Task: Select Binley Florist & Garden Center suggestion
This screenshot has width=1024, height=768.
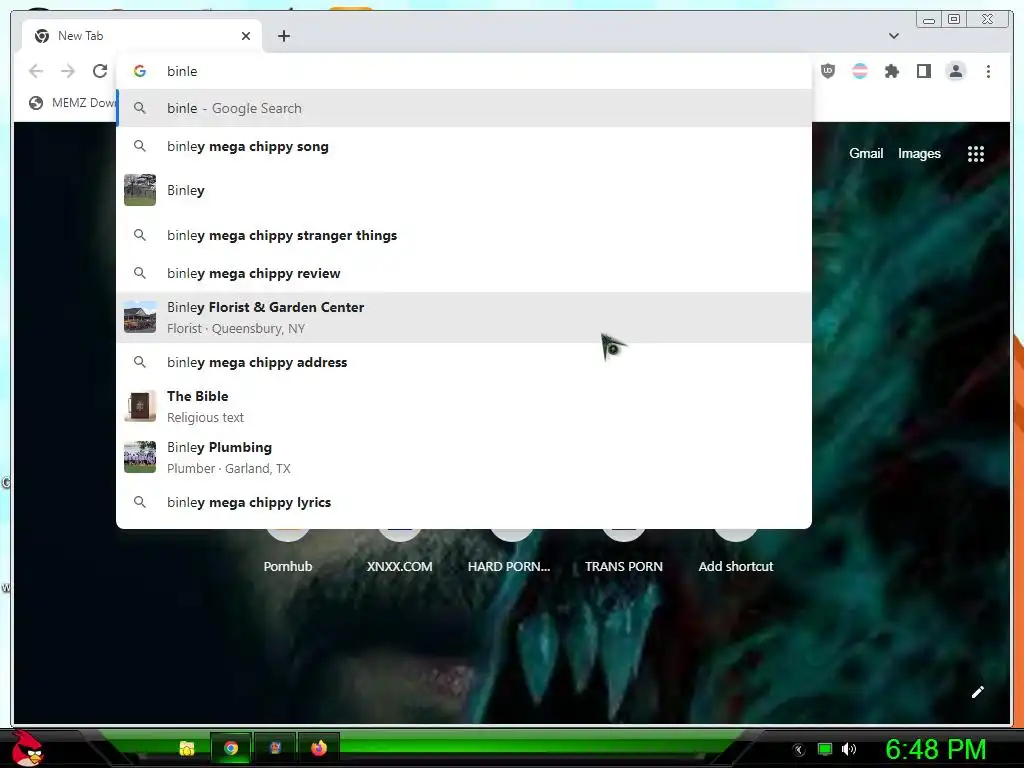Action: (x=464, y=317)
